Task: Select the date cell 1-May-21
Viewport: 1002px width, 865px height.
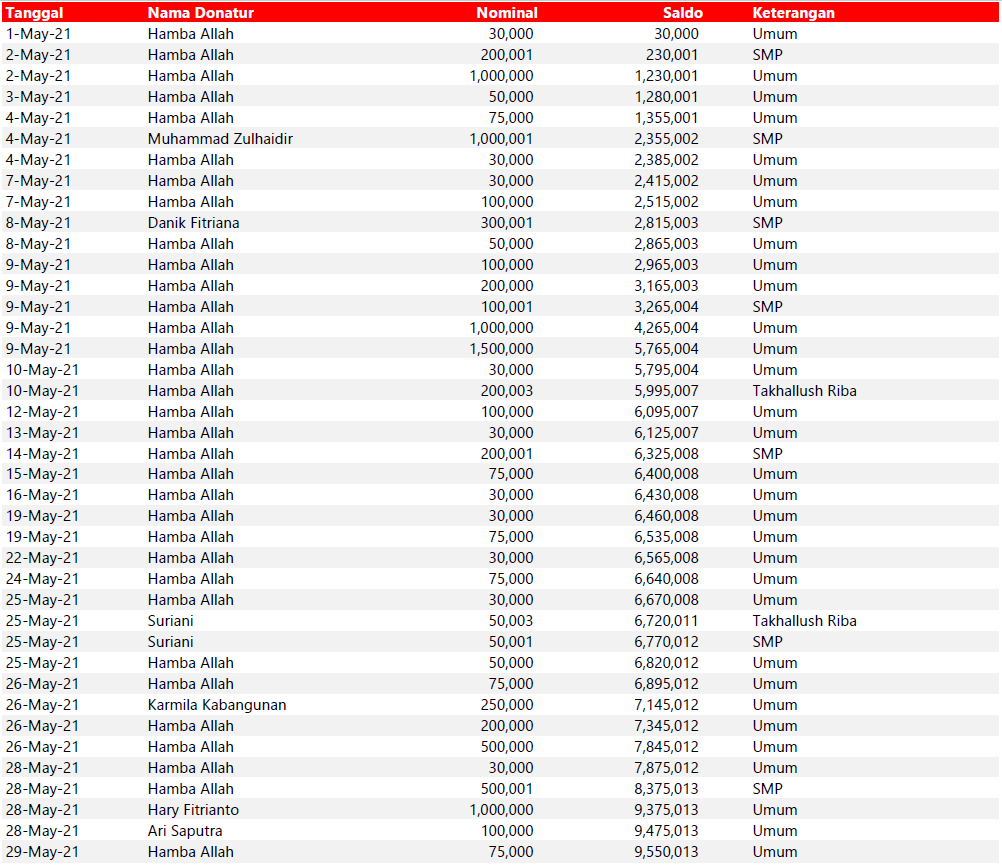Action: 38,34
